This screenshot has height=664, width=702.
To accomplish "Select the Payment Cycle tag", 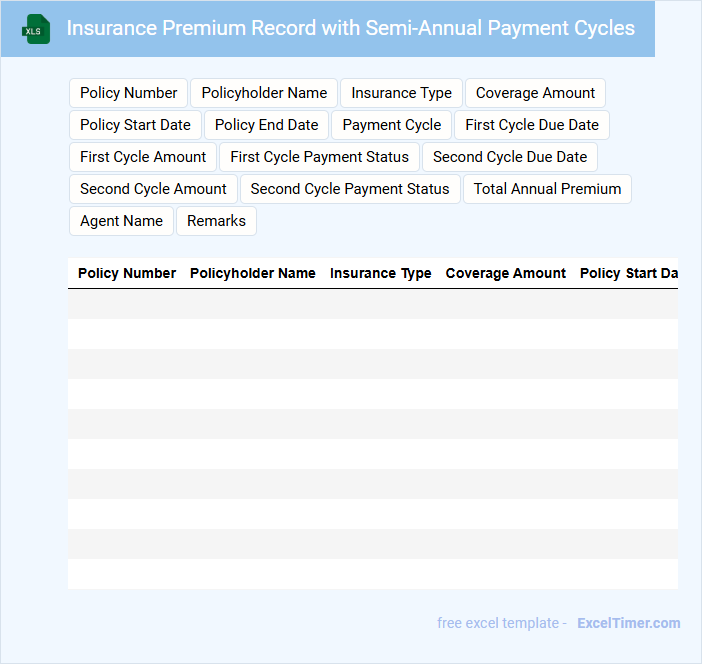I will point(391,125).
